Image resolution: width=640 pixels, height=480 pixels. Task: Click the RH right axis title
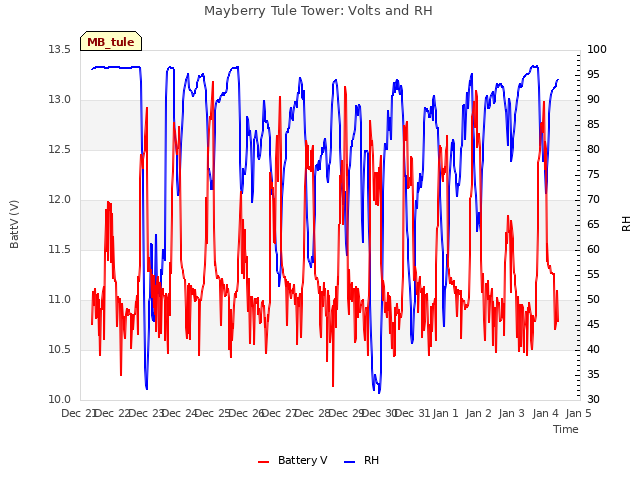pos(626,224)
